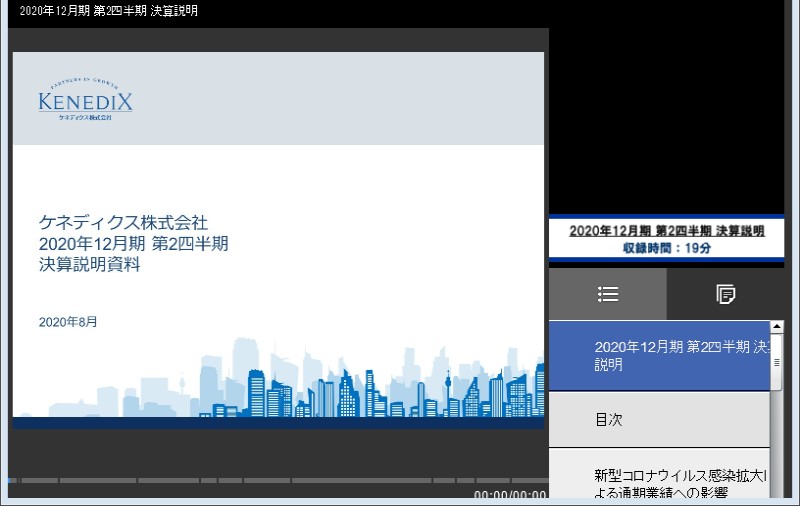
Task: Select the 目次 chapter entry
Action: 659,420
